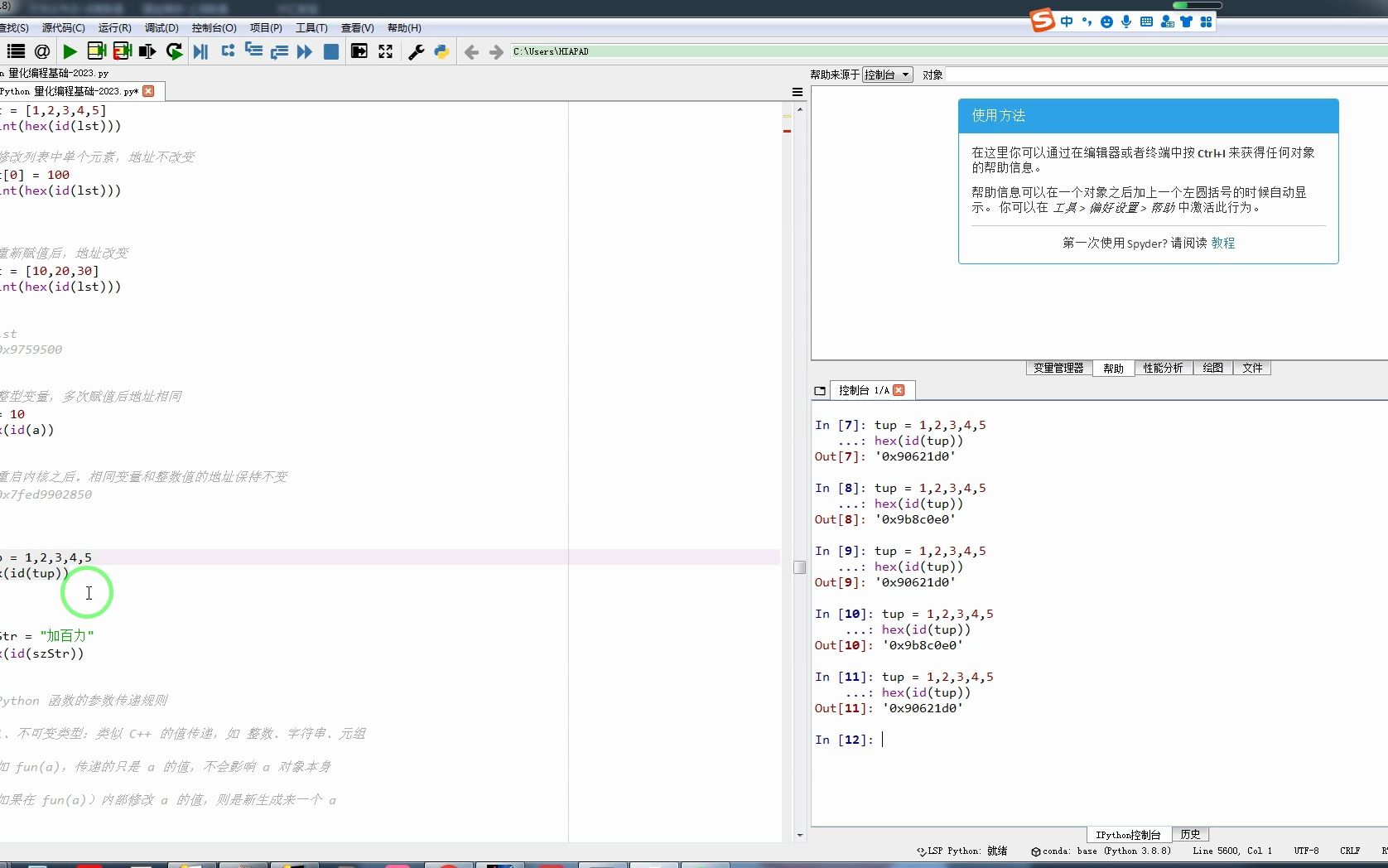Viewport: 1388px width, 868px height.
Task: Click the editor scrollbar up arrow
Action: (x=799, y=109)
